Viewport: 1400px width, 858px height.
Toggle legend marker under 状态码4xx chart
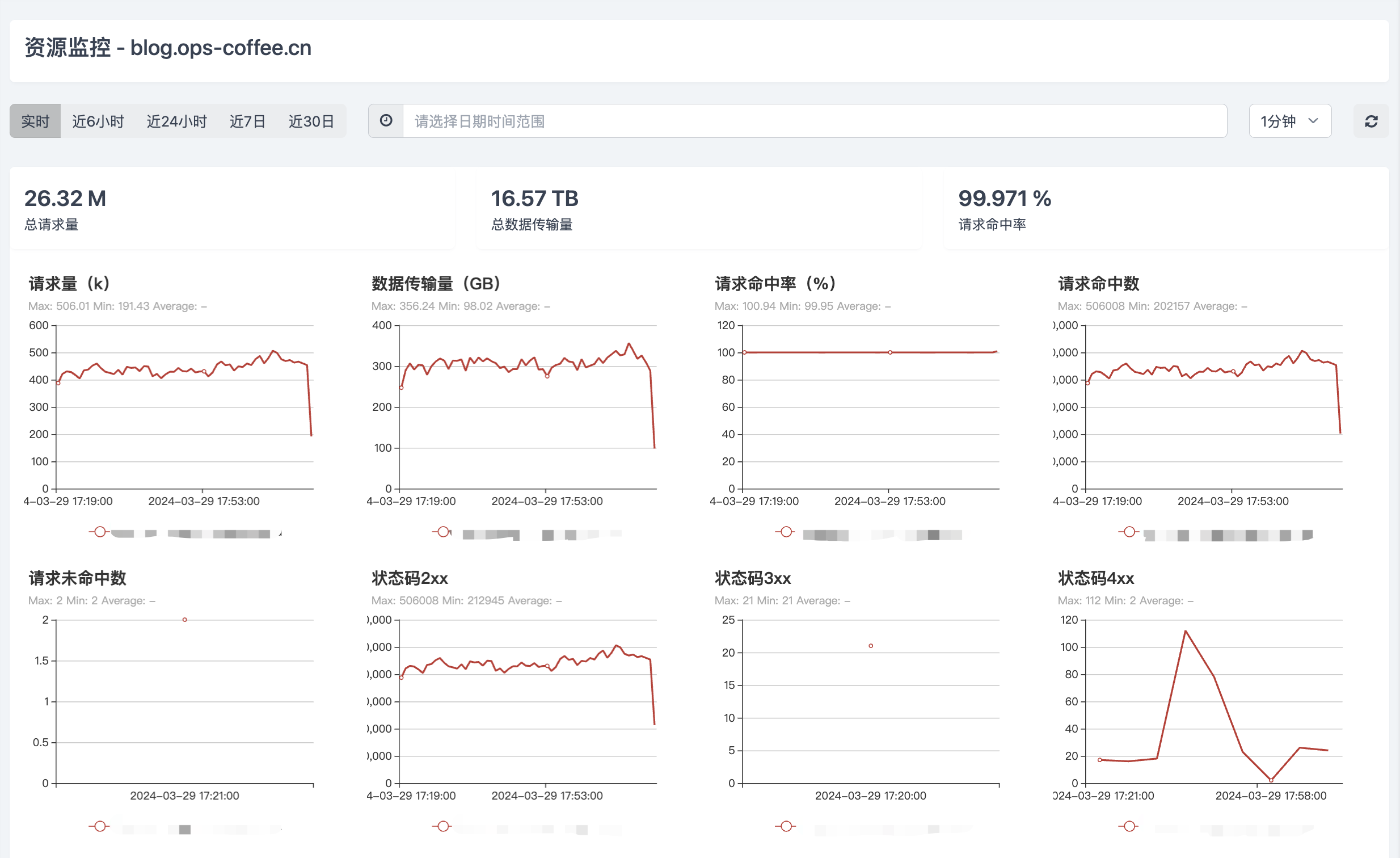pyautogui.click(x=1129, y=826)
